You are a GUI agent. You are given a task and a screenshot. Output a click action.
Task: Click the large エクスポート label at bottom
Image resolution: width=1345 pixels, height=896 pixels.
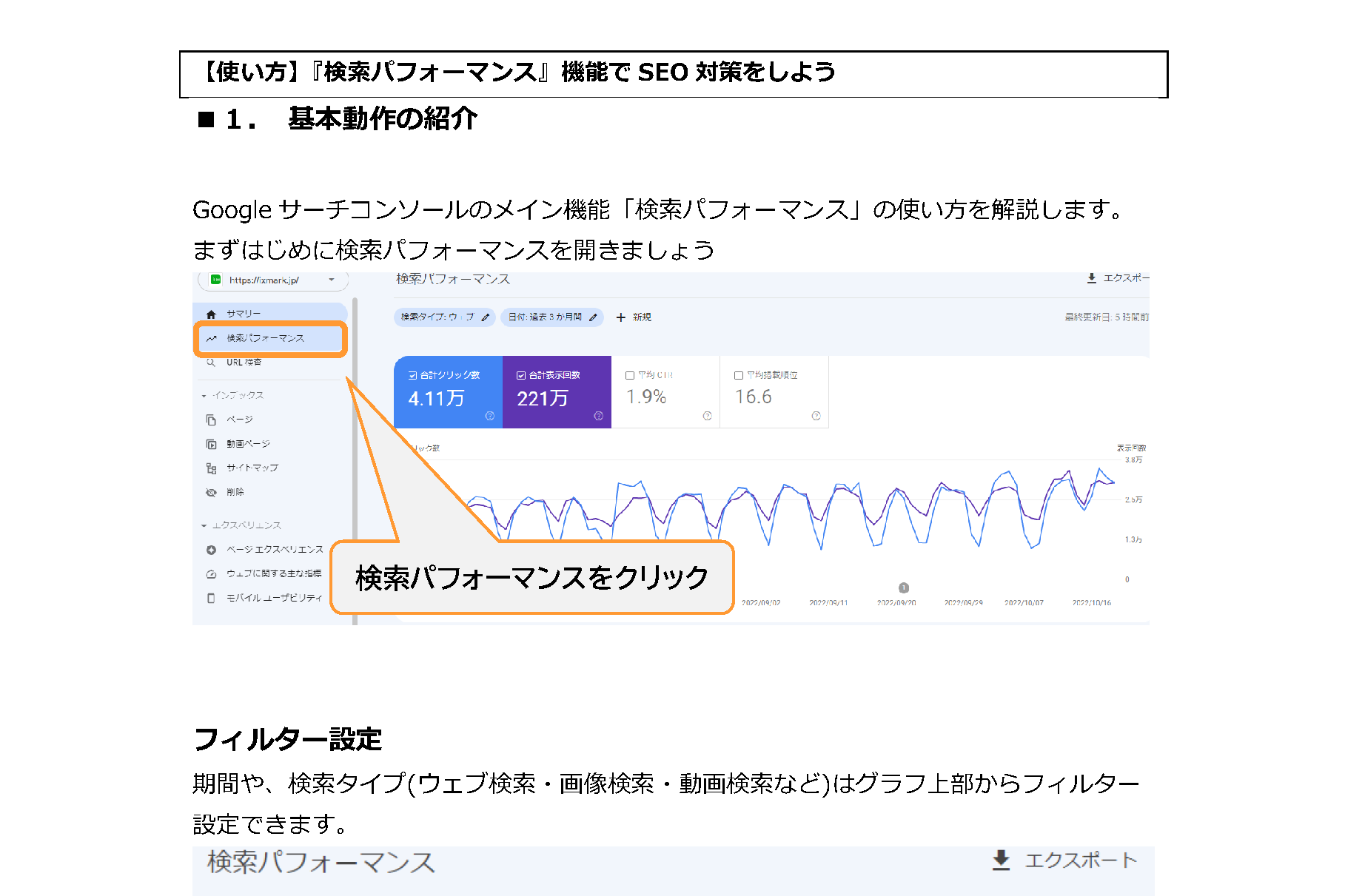[x=1081, y=860]
